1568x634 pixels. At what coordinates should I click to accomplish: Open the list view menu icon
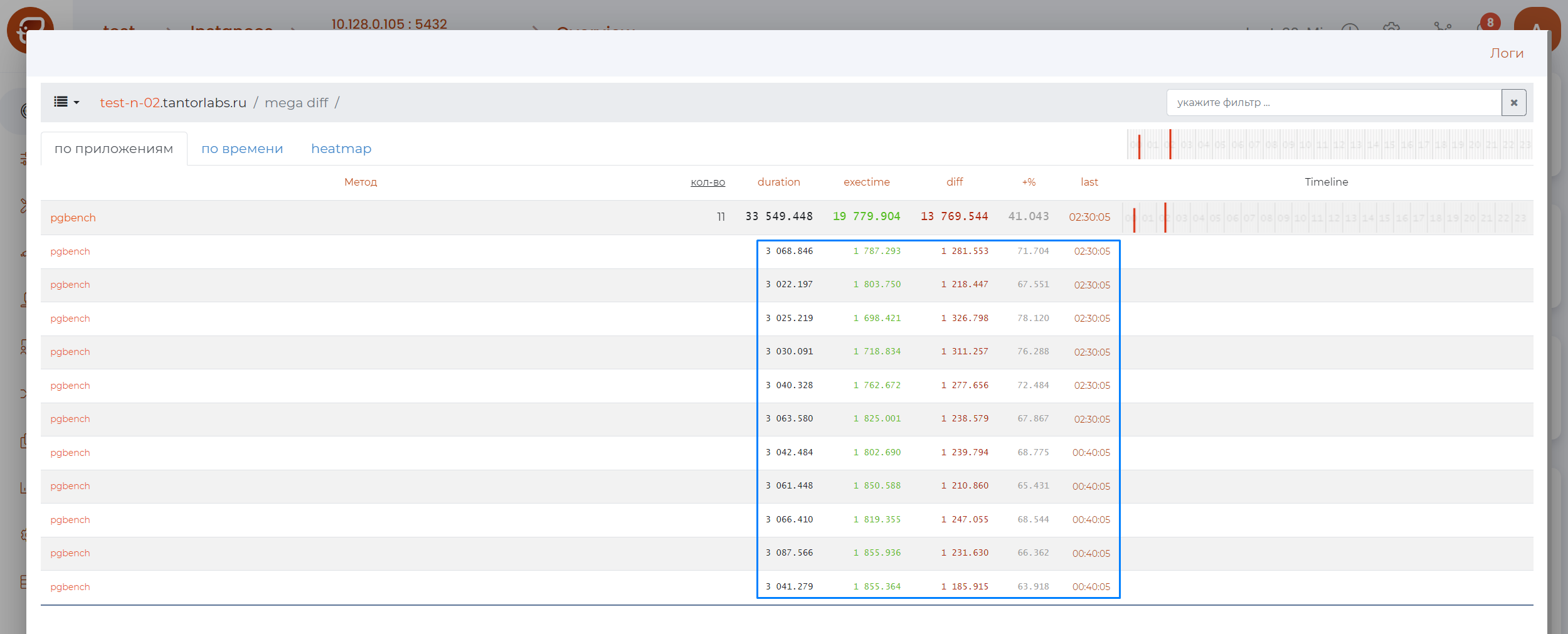point(66,102)
